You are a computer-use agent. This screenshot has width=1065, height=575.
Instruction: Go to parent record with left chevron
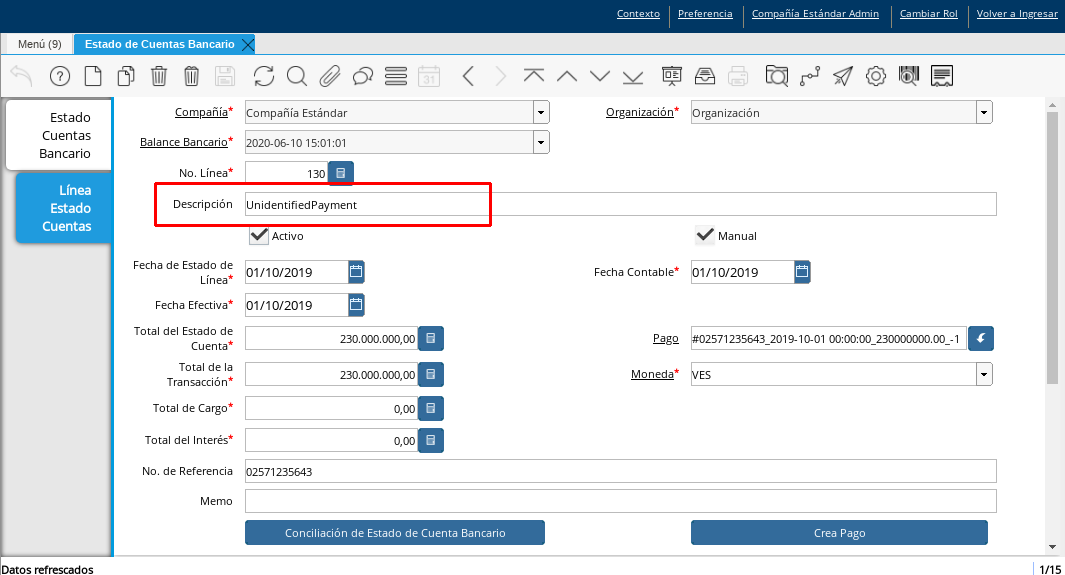tap(468, 76)
